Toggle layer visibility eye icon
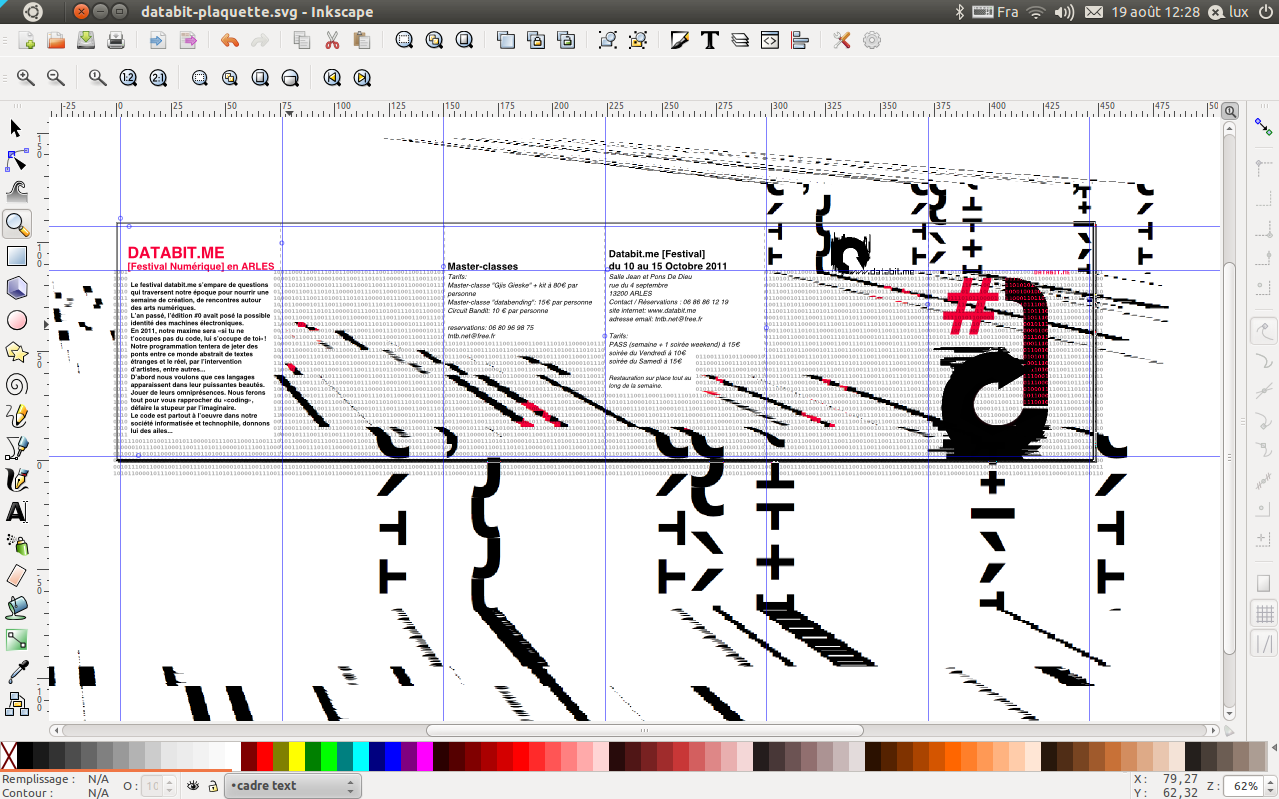Image resolution: width=1279 pixels, height=799 pixels. 193,786
